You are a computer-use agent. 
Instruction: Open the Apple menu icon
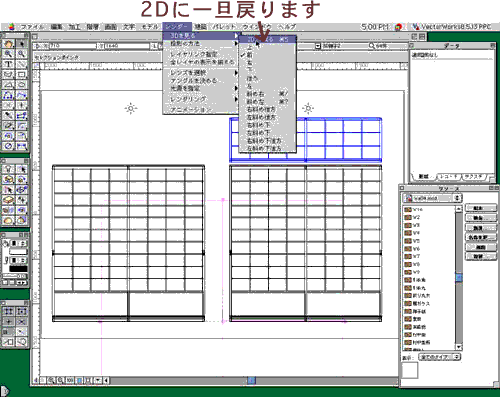[x=12, y=27]
